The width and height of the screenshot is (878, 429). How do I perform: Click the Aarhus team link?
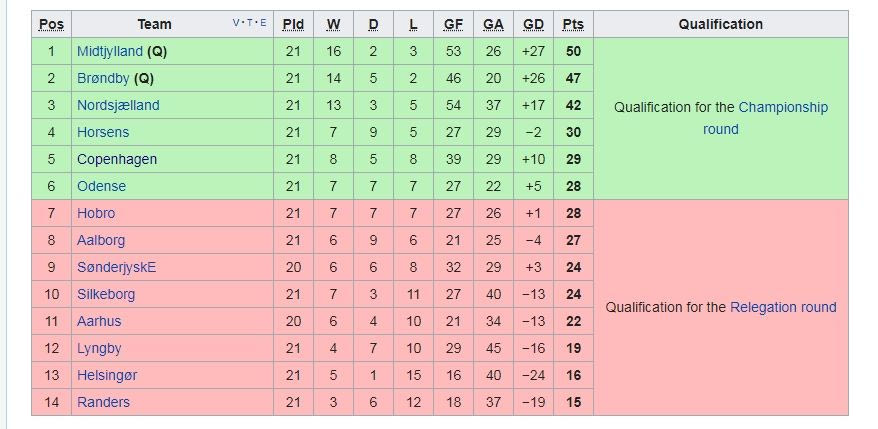99,321
